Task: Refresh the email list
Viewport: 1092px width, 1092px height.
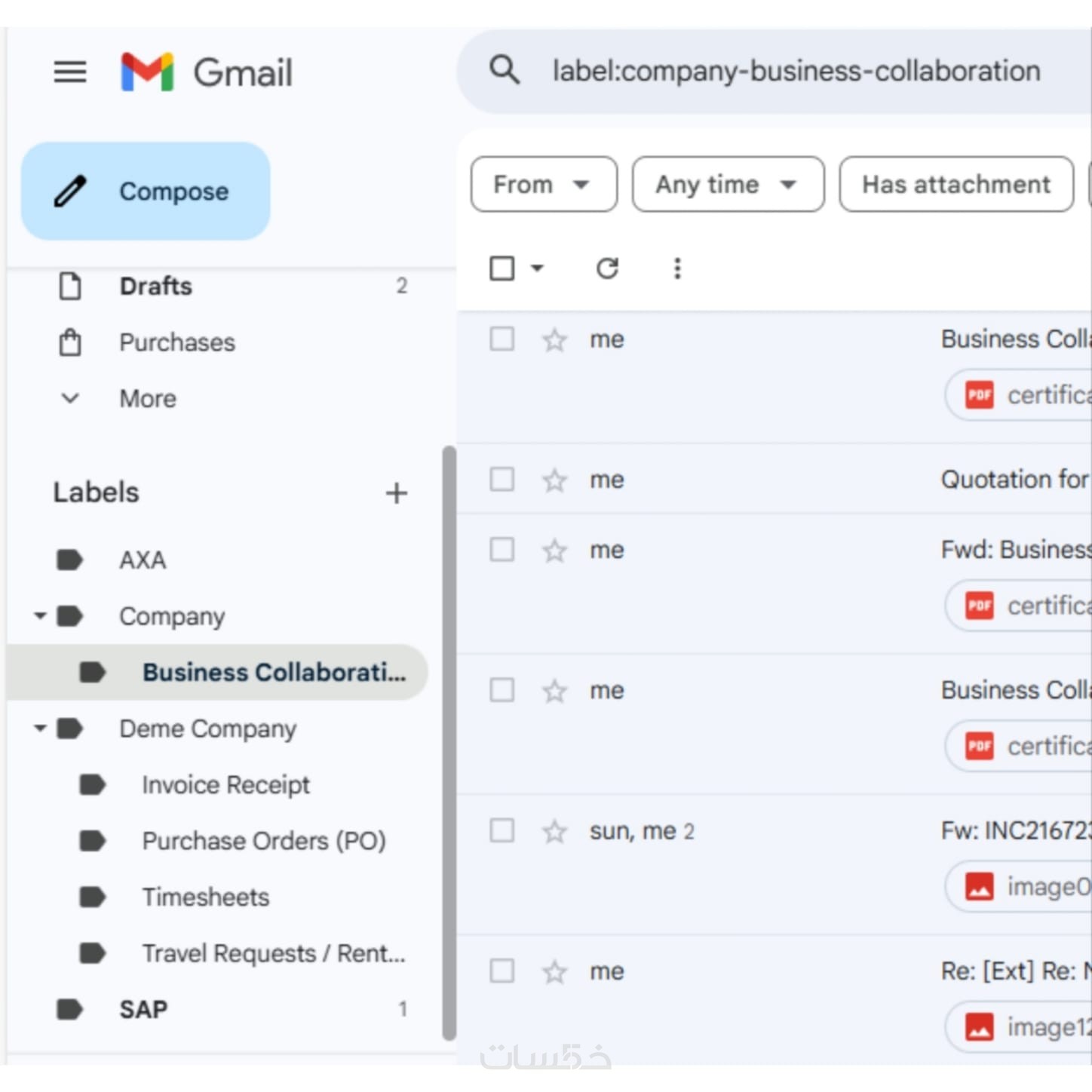Action: pyautogui.click(x=607, y=268)
